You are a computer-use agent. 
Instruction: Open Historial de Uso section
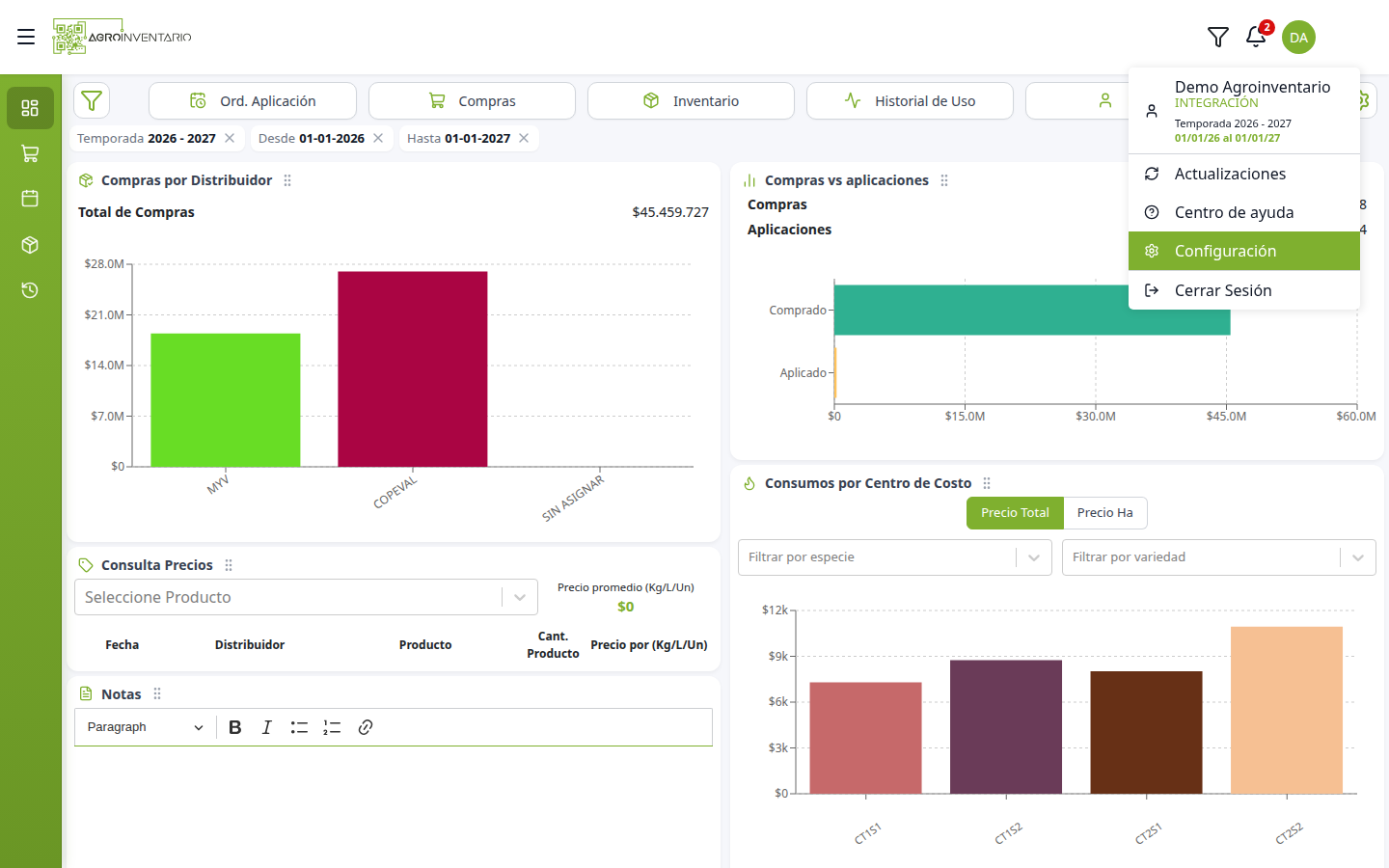point(910,100)
